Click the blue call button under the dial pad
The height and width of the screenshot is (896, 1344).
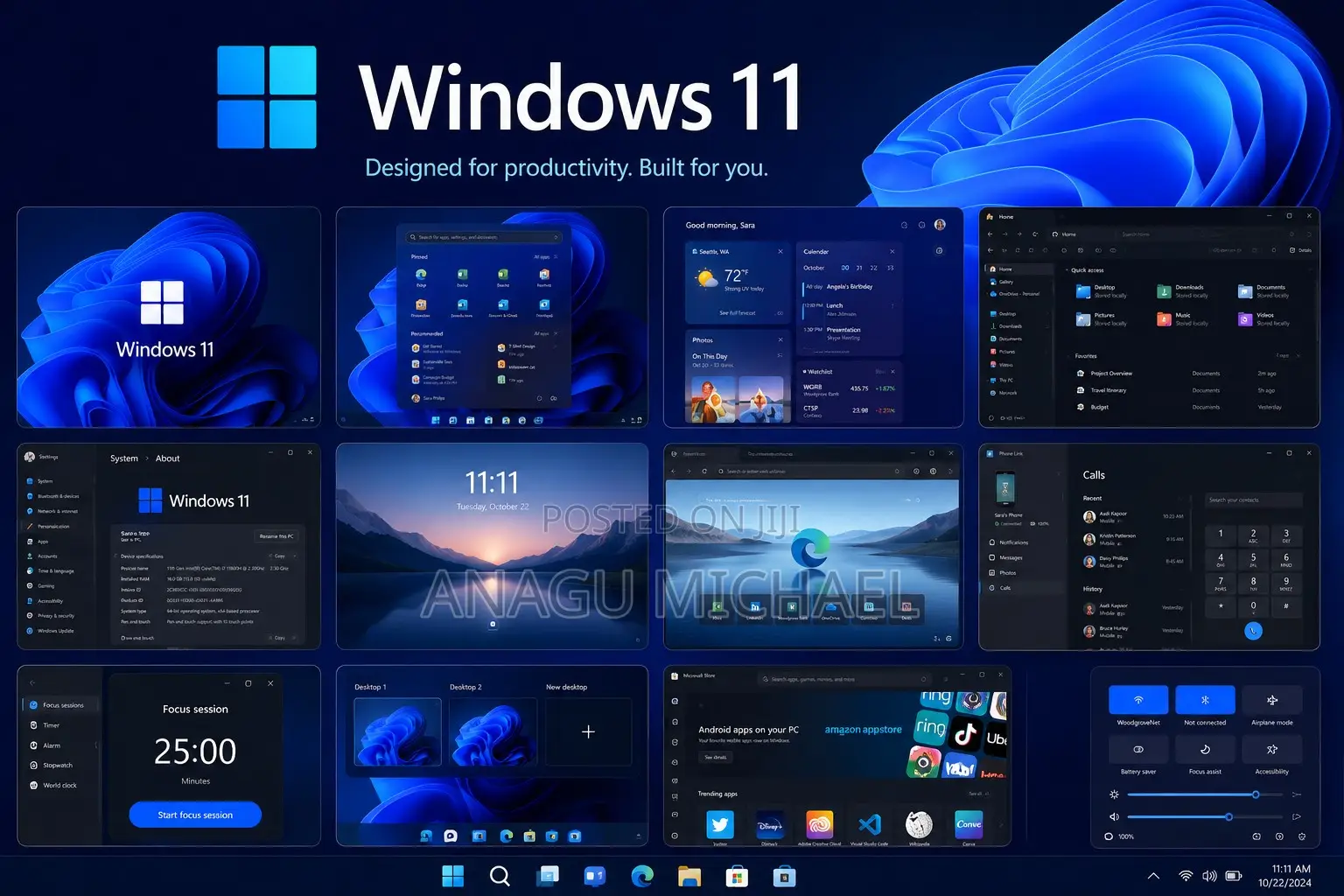(x=1253, y=630)
